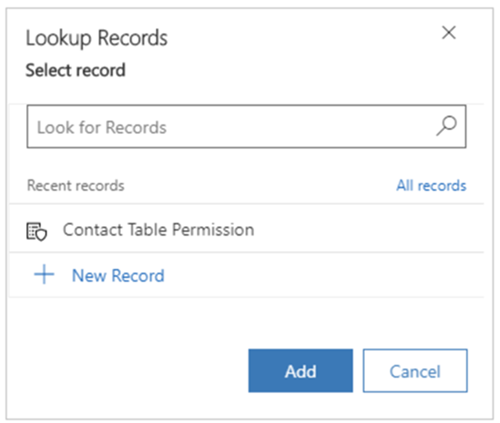500x423 pixels.
Task: Close the Lookup Records dialog
Action: pos(449,33)
